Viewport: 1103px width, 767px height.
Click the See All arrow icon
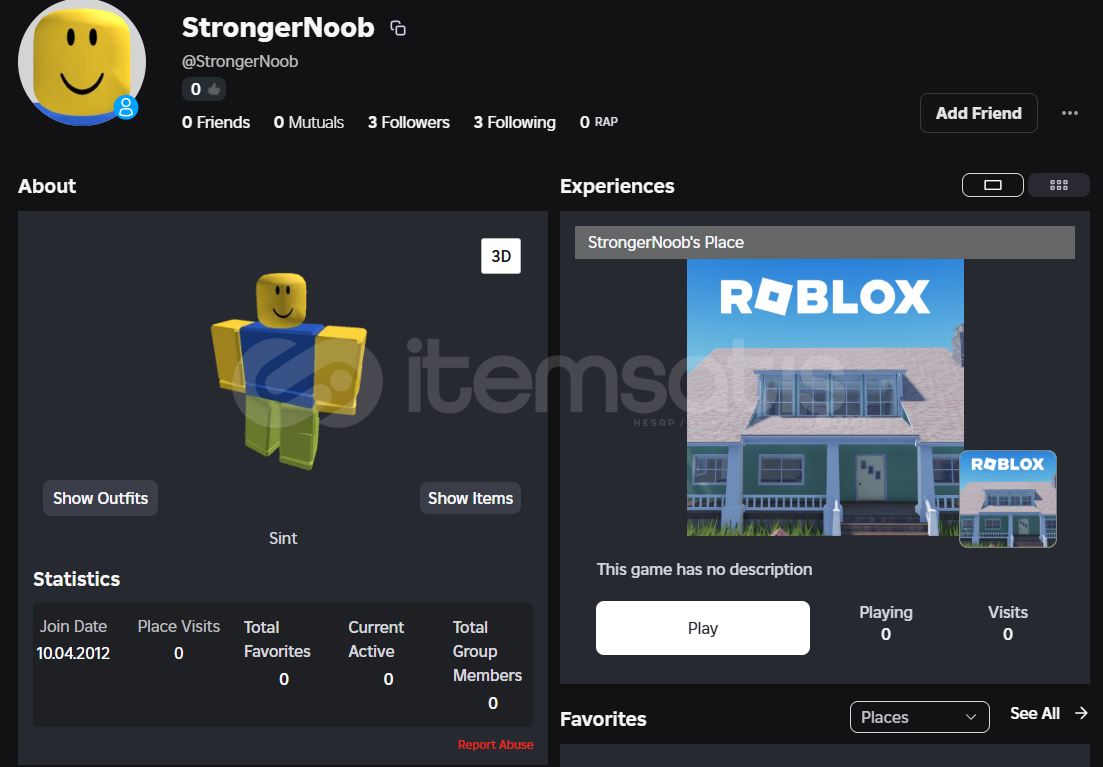pyautogui.click(x=1081, y=714)
